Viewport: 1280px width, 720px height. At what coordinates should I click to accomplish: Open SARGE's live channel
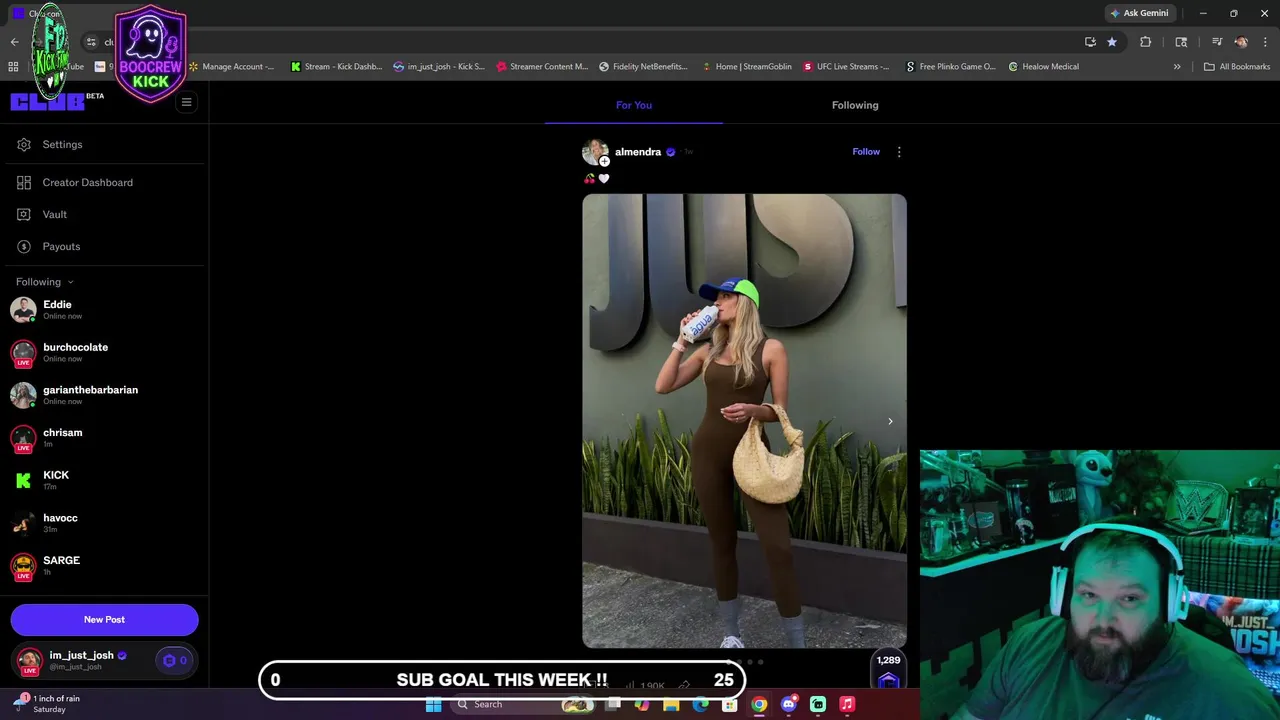[x=104, y=566]
